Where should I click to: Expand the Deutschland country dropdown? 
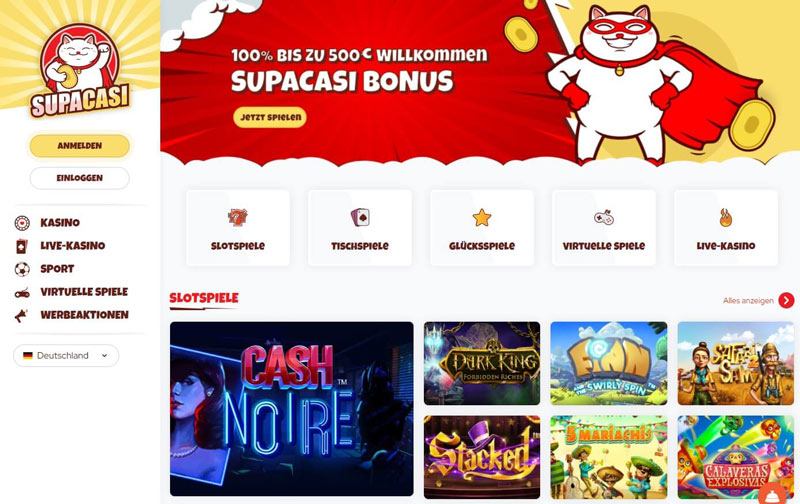pos(66,356)
